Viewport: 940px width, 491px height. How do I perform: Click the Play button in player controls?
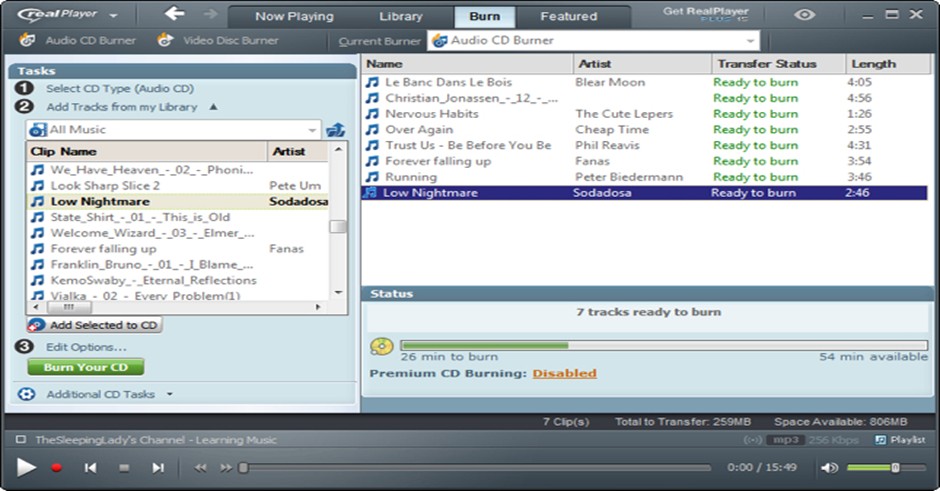click(x=26, y=467)
